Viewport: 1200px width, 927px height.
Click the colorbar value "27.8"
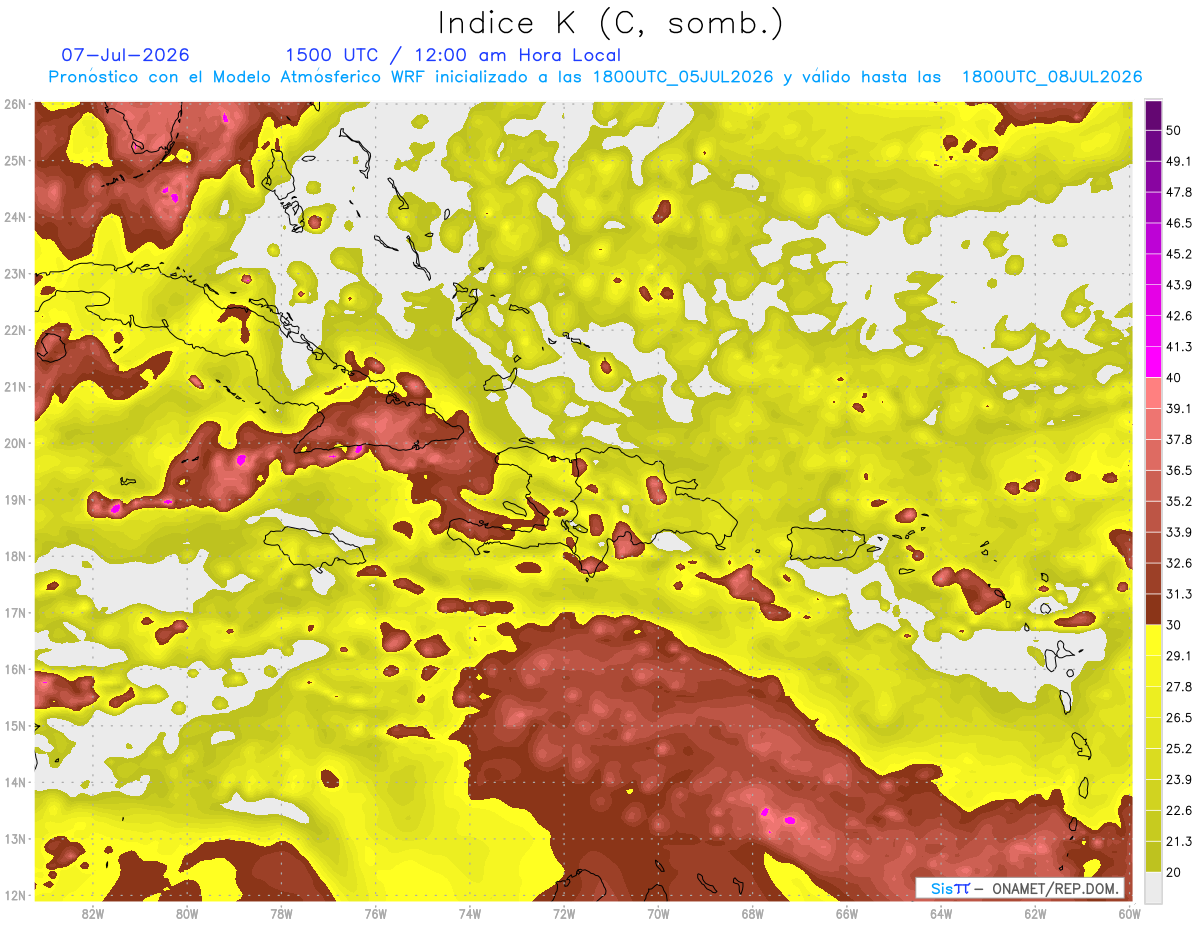coord(1178,686)
